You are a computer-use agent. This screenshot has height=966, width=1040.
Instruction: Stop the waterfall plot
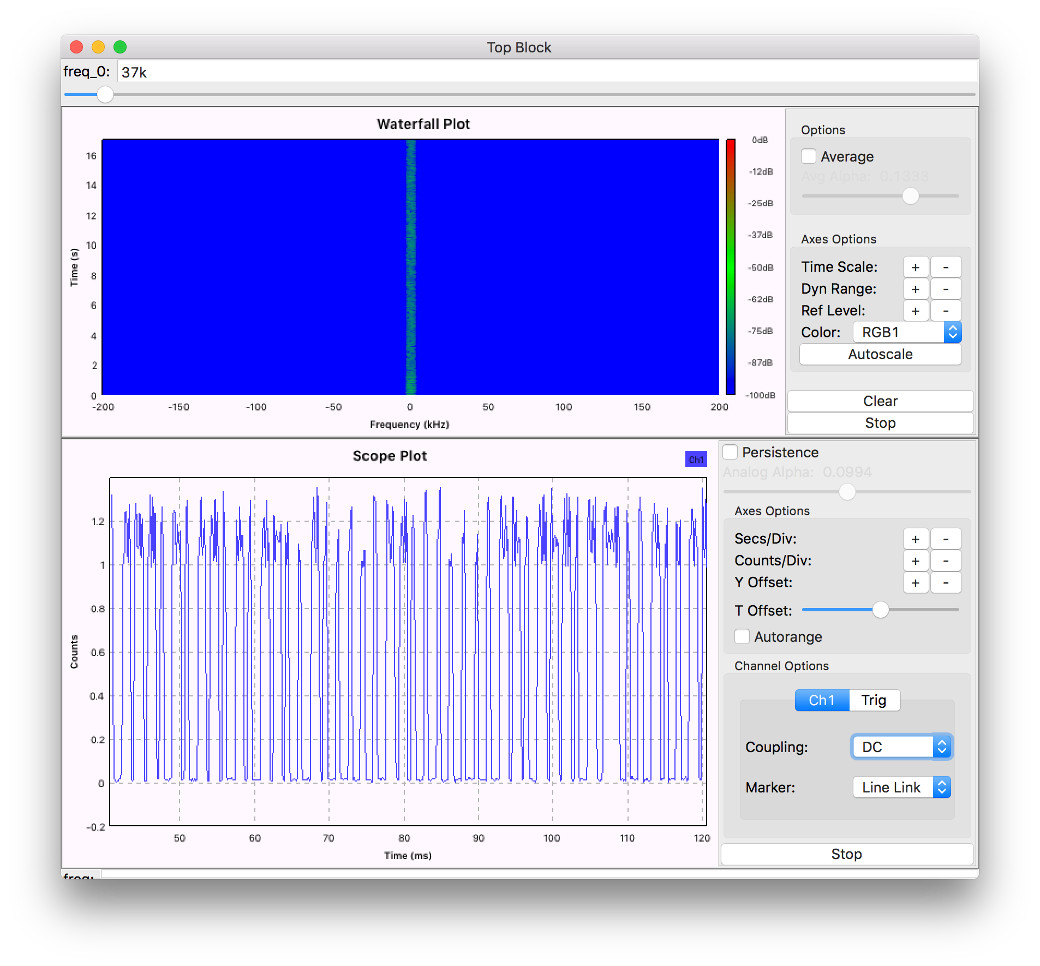click(x=880, y=423)
